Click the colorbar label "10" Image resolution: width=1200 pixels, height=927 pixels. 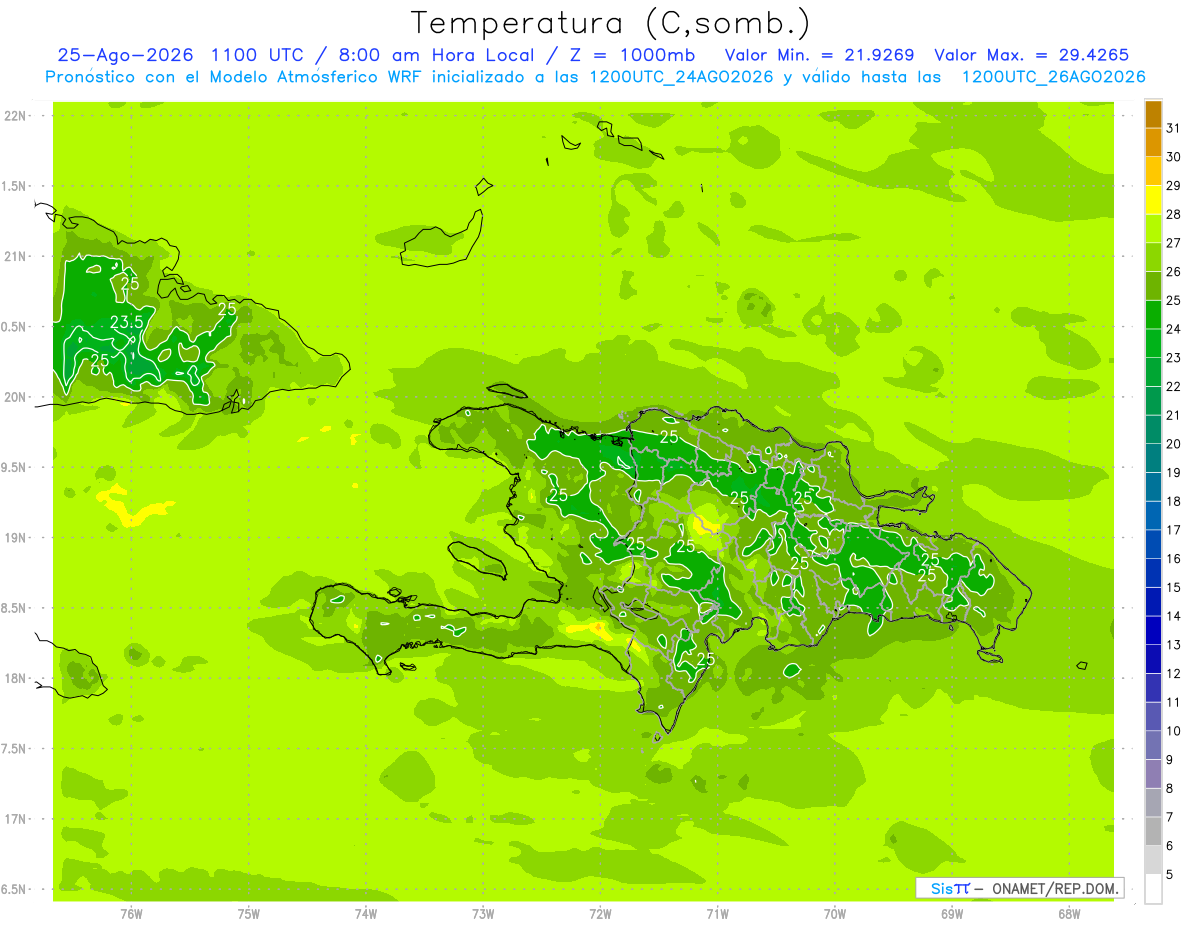(x=1174, y=731)
